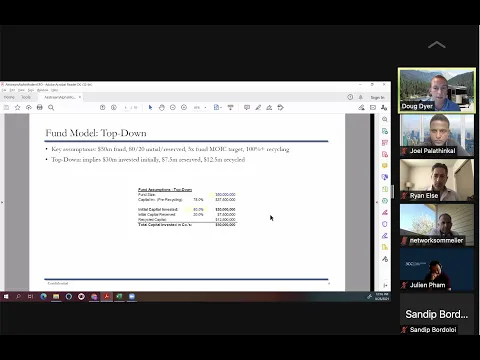Click the Windows Start button
The image size is (480, 360).
tap(6, 296)
